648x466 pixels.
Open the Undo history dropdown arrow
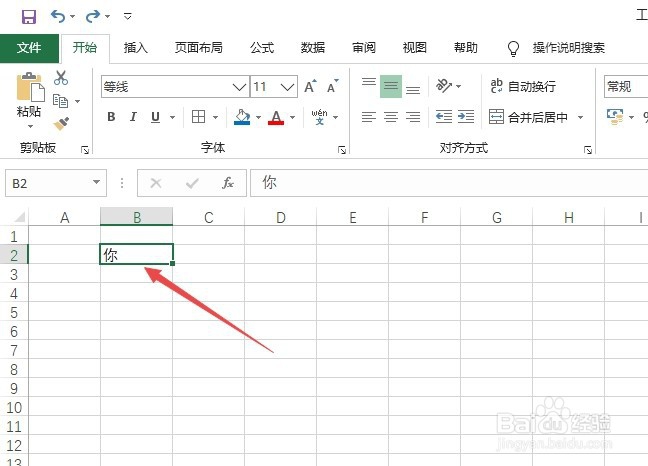click(x=72, y=17)
